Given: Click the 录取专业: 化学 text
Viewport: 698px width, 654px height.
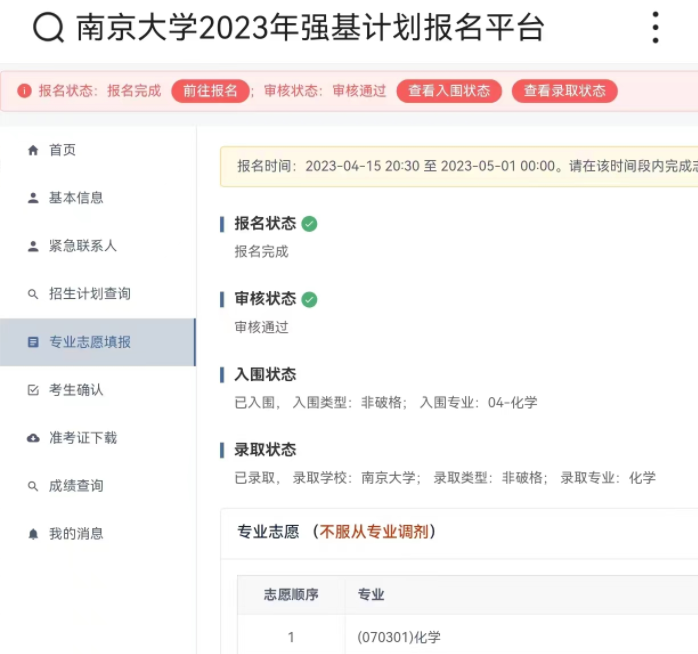Looking at the screenshot, I should click(x=608, y=478).
